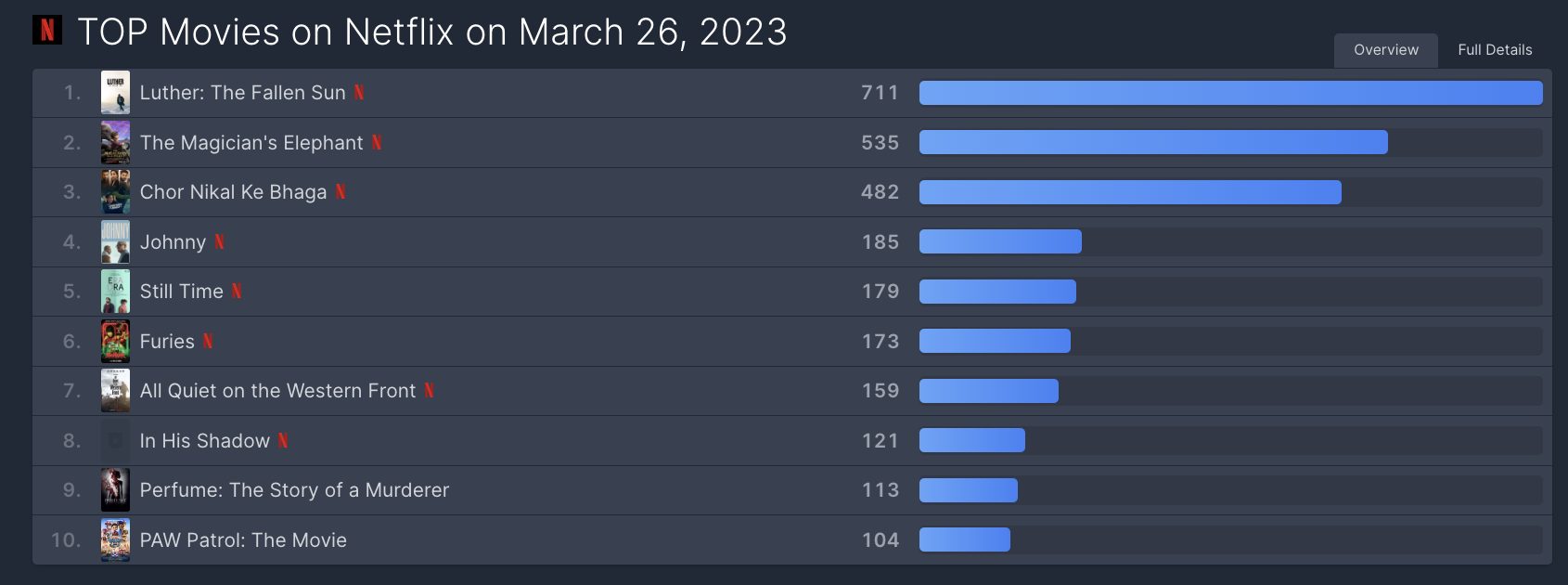The height and width of the screenshot is (585, 1568).
Task: Click the Netflix N icon beside The Magician's Elephant
Action: point(377,142)
